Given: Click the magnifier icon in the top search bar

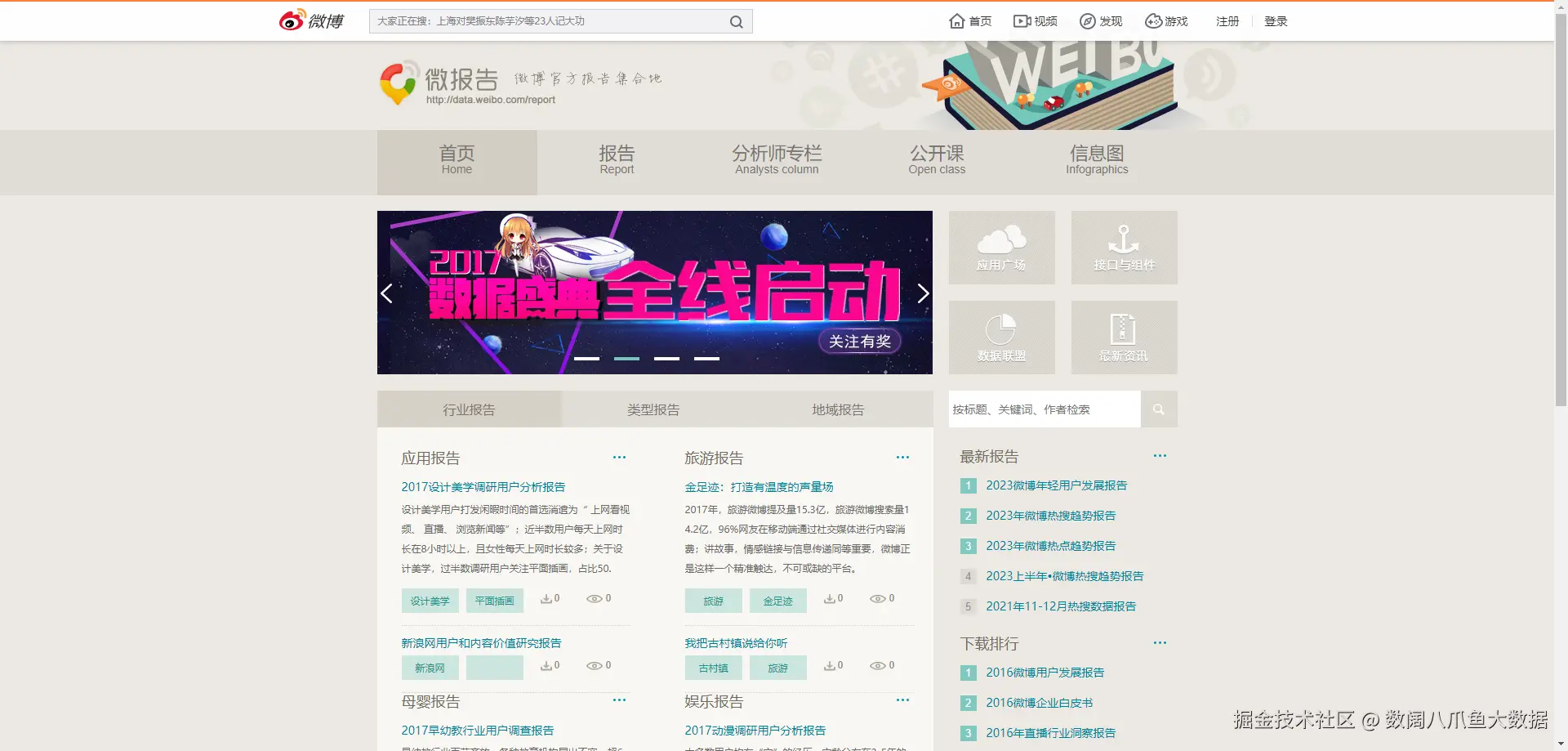Looking at the screenshot, I should [x=737, y=22].
